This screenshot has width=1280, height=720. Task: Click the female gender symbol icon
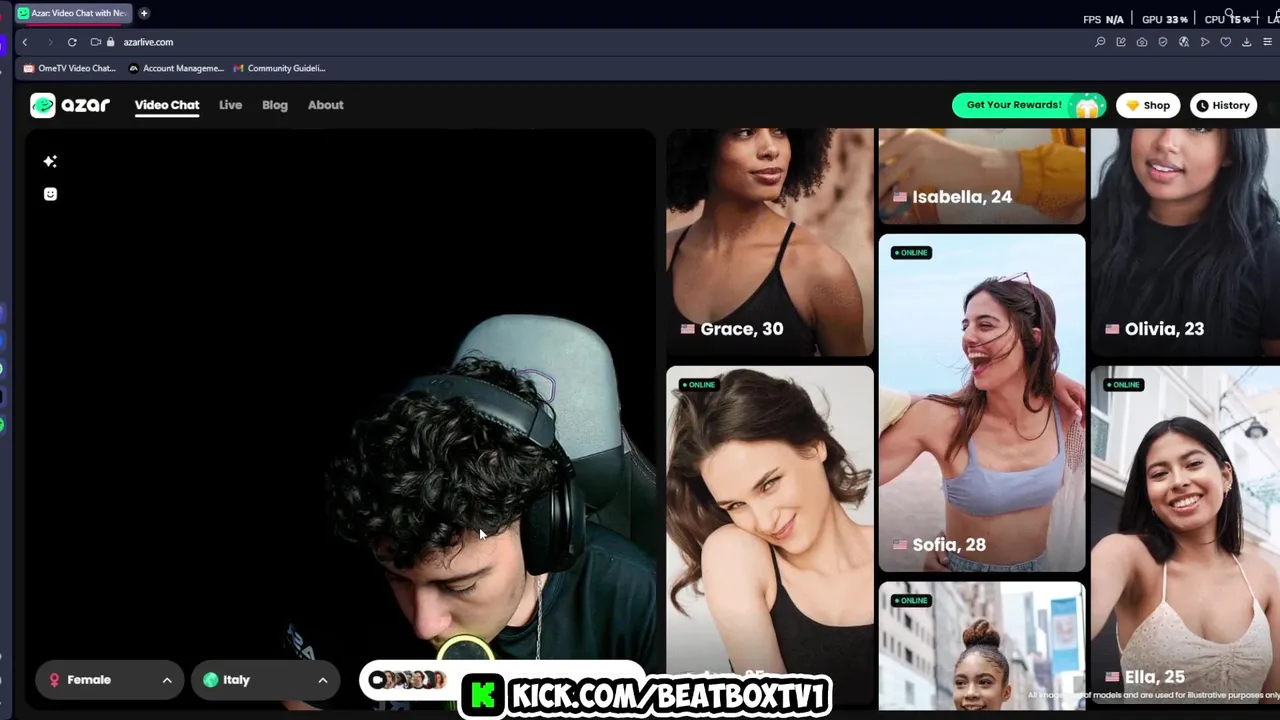pos(54,680)
